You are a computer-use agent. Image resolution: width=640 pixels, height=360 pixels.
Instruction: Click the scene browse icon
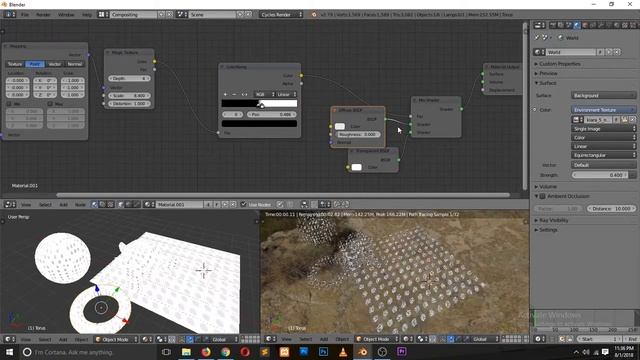coord(182,14)
